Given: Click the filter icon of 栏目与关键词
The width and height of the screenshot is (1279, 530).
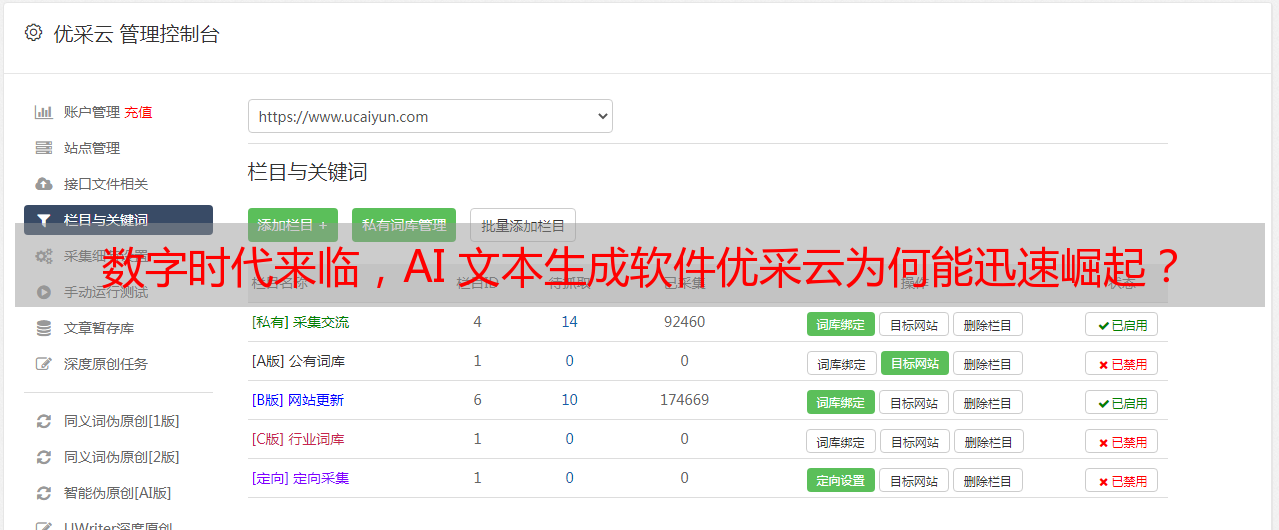Looking at the screenshot, I should coord(43,220).
